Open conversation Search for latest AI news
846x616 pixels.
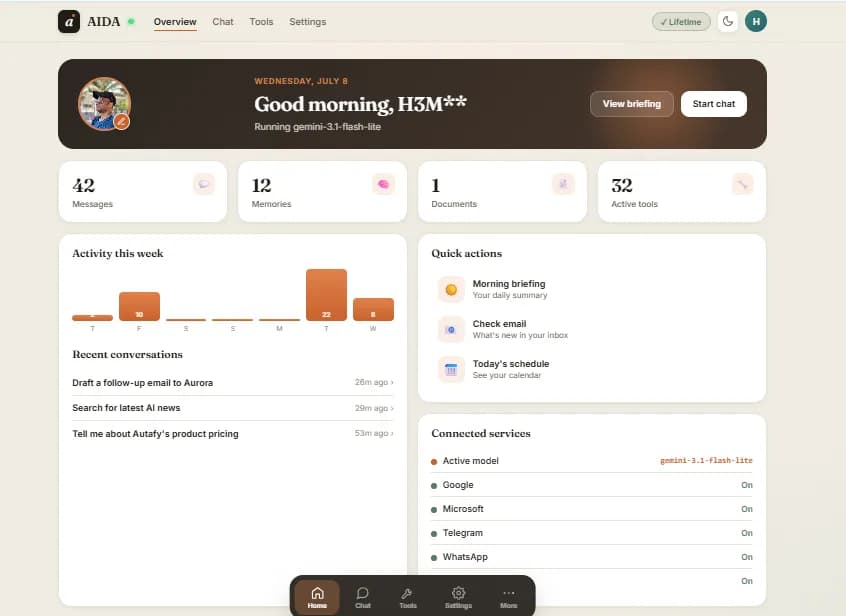click(x=233, y=408)
